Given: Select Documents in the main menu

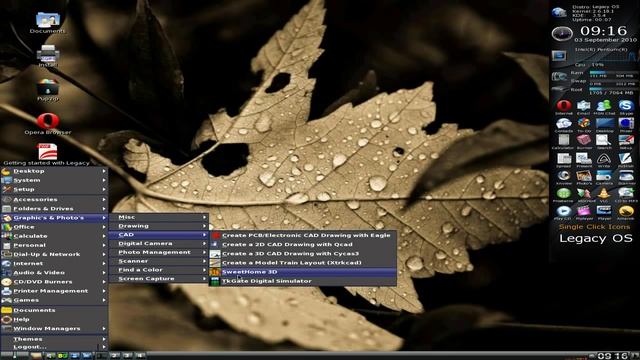Looking at the screenshot, I should pos(54,310).
